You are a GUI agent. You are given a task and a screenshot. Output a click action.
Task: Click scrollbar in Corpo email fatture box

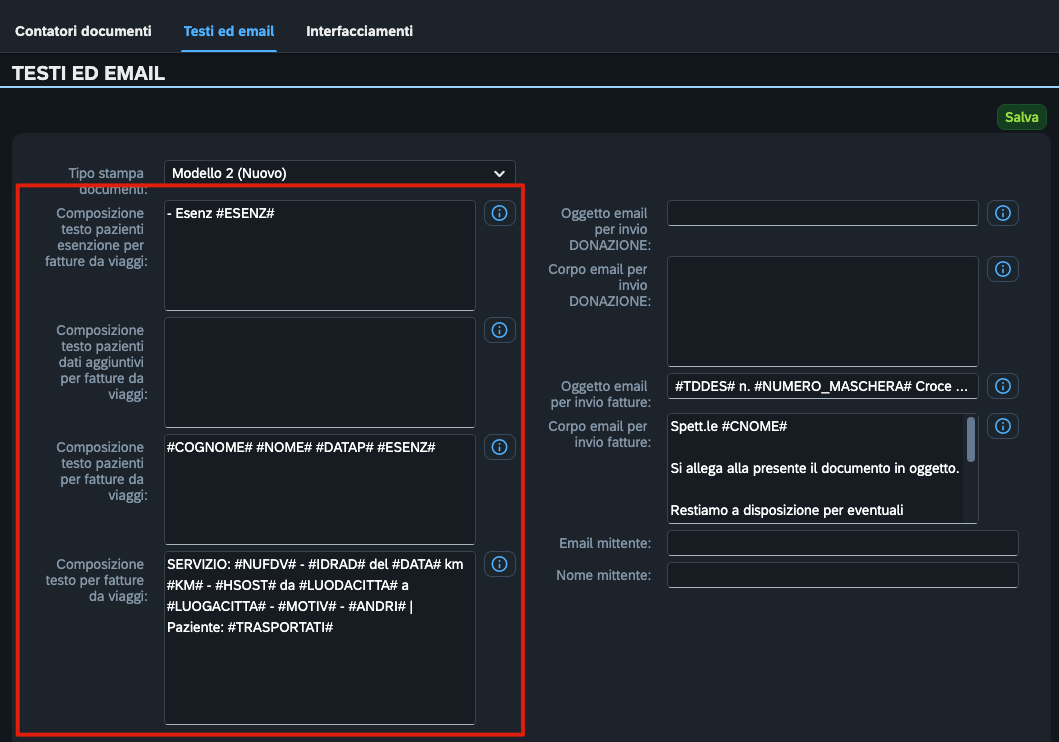[970, 440]
